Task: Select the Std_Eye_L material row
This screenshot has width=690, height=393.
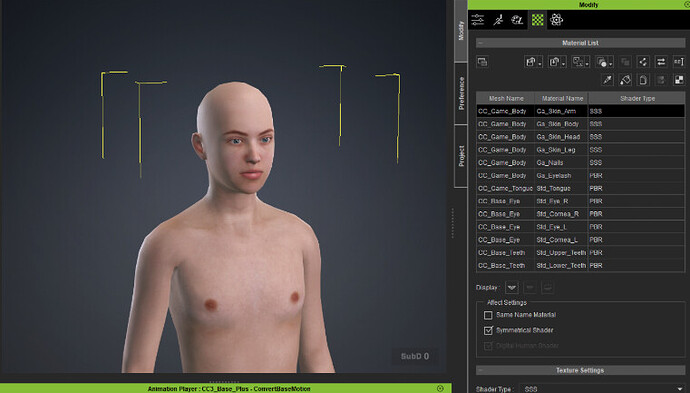Action: (580, 227)
